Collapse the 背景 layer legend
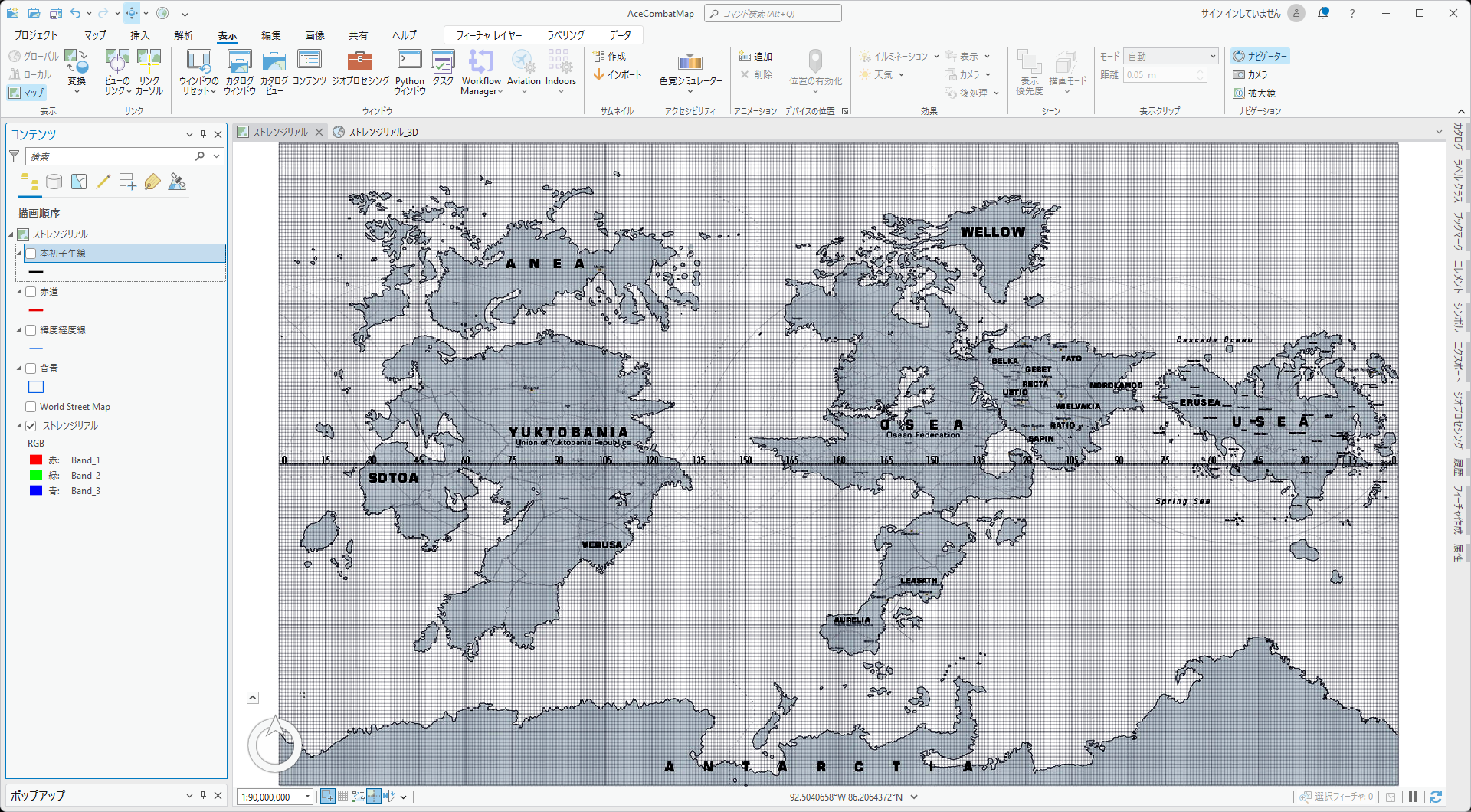The height and width of the screenshot is (812, 1471). (20, 368)
